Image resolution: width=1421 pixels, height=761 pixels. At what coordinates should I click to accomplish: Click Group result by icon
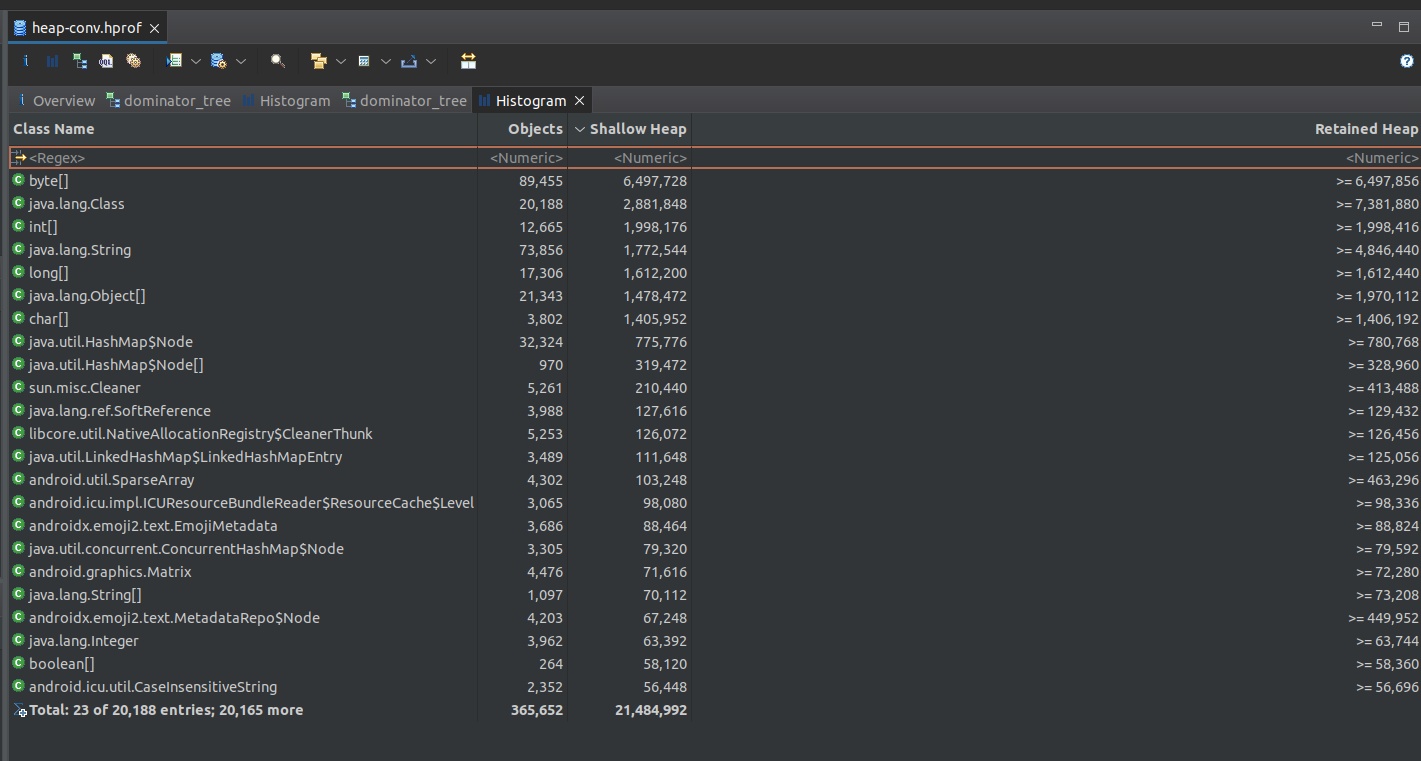(319, 61)
